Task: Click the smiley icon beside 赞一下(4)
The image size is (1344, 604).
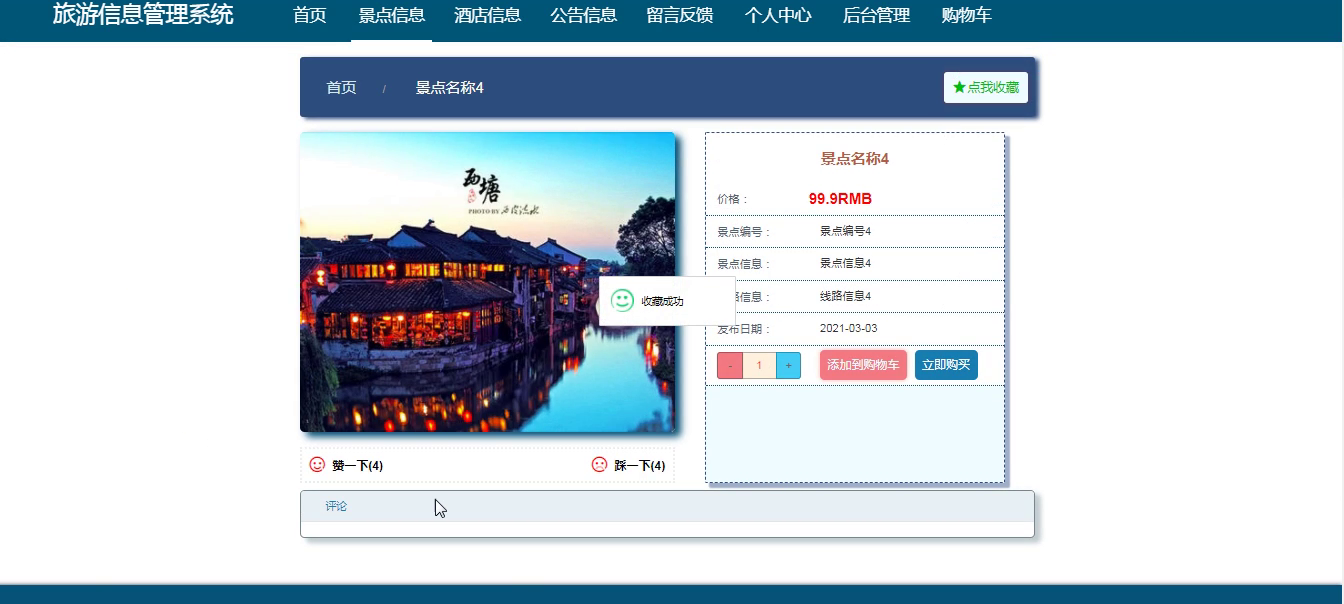Action: [x=318, y=465]
